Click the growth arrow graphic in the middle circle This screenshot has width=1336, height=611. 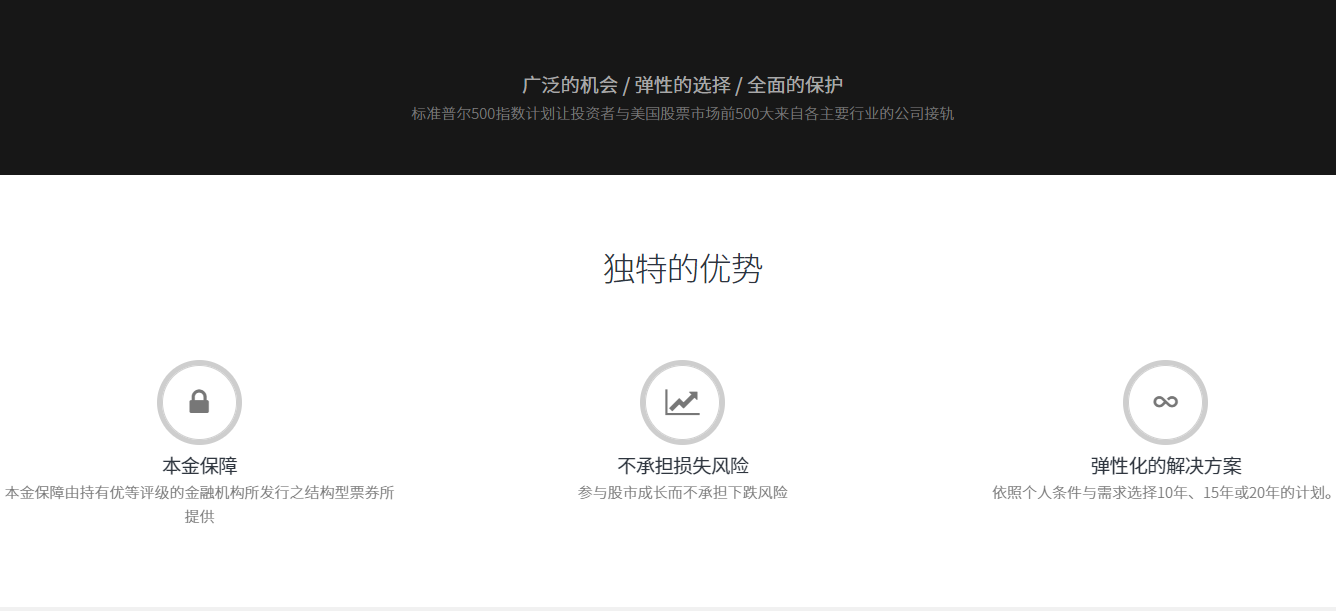coord(682,402)
